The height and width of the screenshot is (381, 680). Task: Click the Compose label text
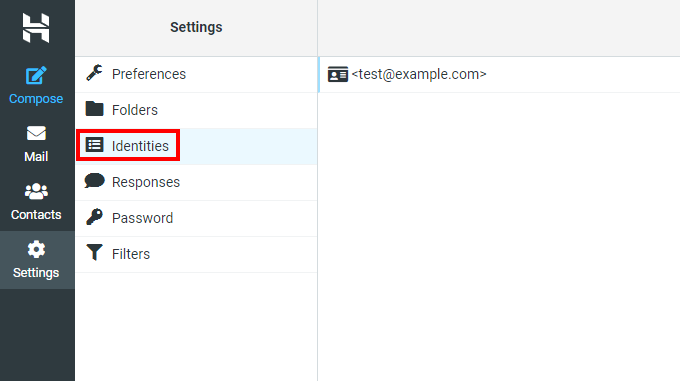click(x=36, y=99)
